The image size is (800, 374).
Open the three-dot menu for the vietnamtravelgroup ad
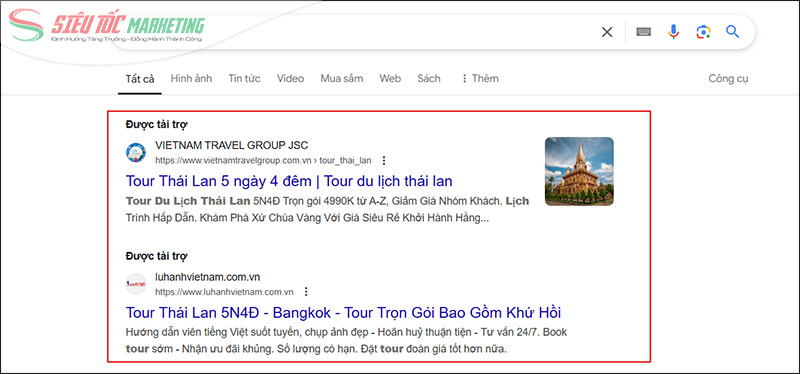click(x=384, y=160)
